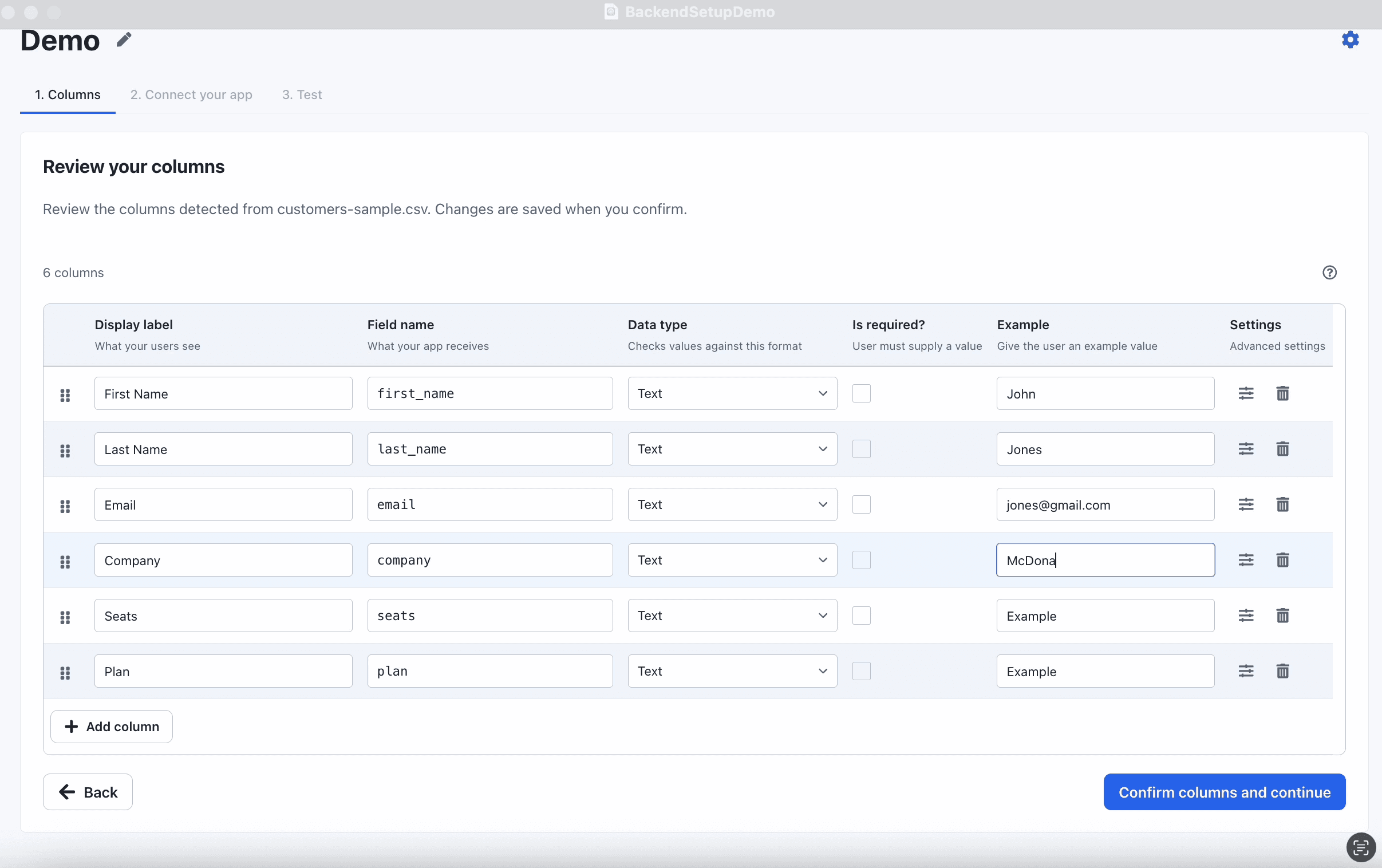Delete the Seats column
The image size is (1382, 868).
pos(1282,616)
